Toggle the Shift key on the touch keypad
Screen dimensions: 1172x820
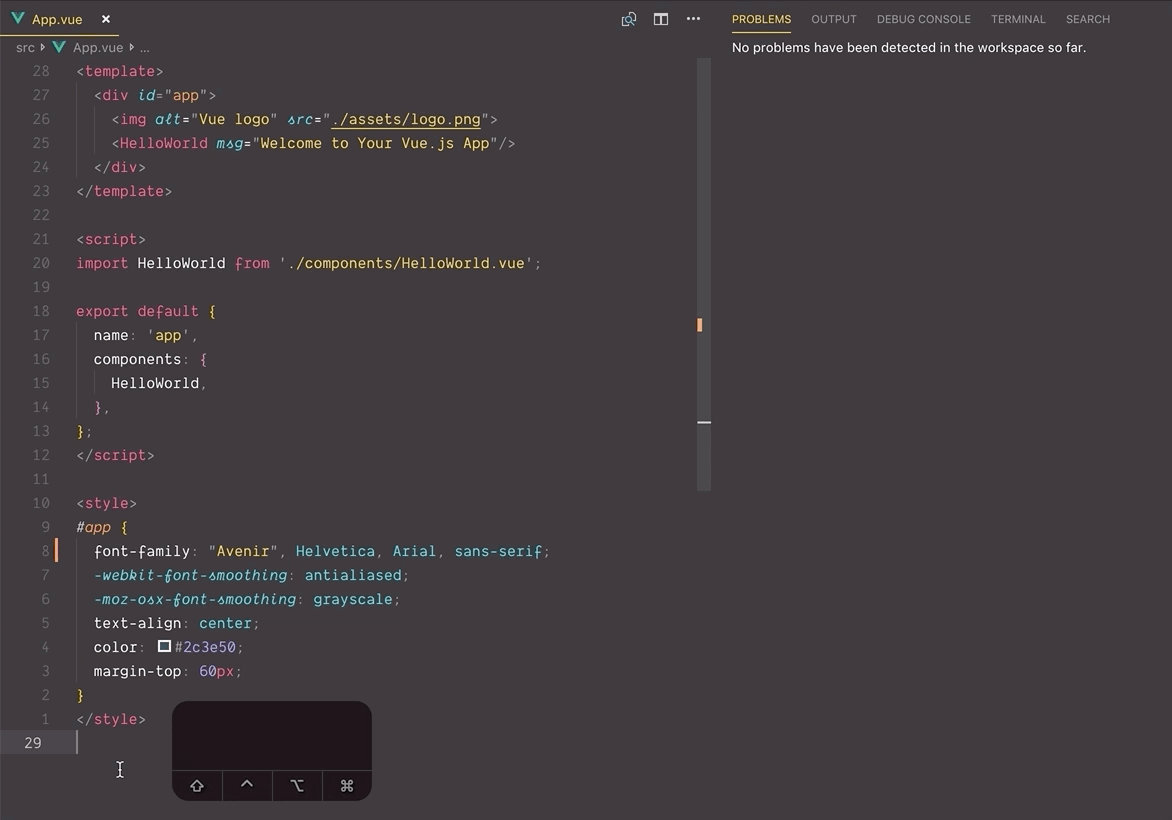196,786
